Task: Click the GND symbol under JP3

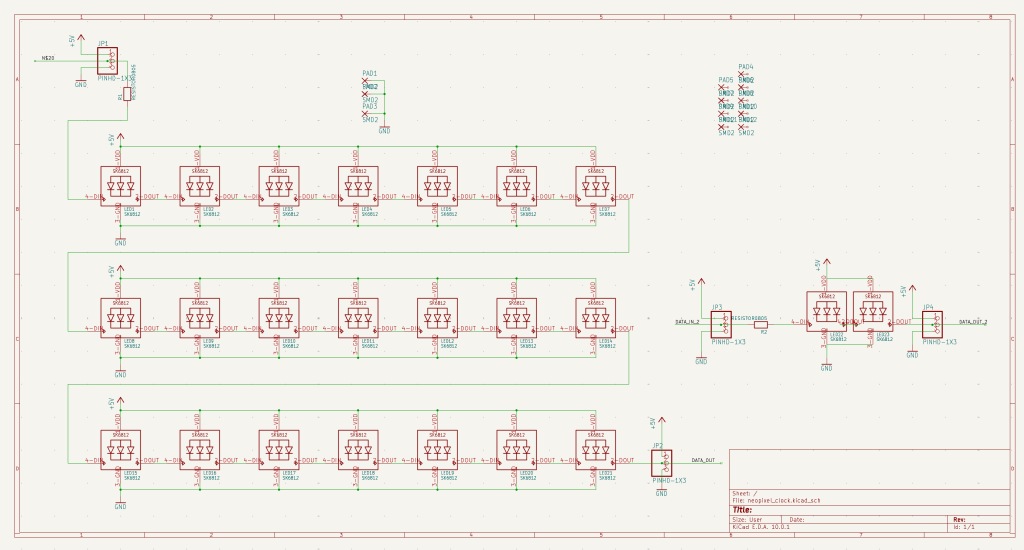Action: tap(701, 361)
